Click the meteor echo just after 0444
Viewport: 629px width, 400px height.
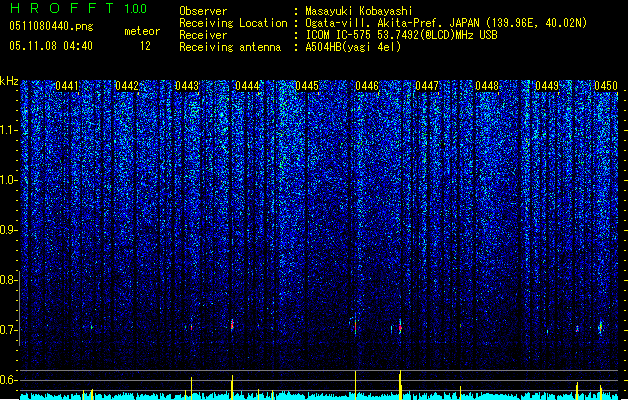(x=232, y=324)
